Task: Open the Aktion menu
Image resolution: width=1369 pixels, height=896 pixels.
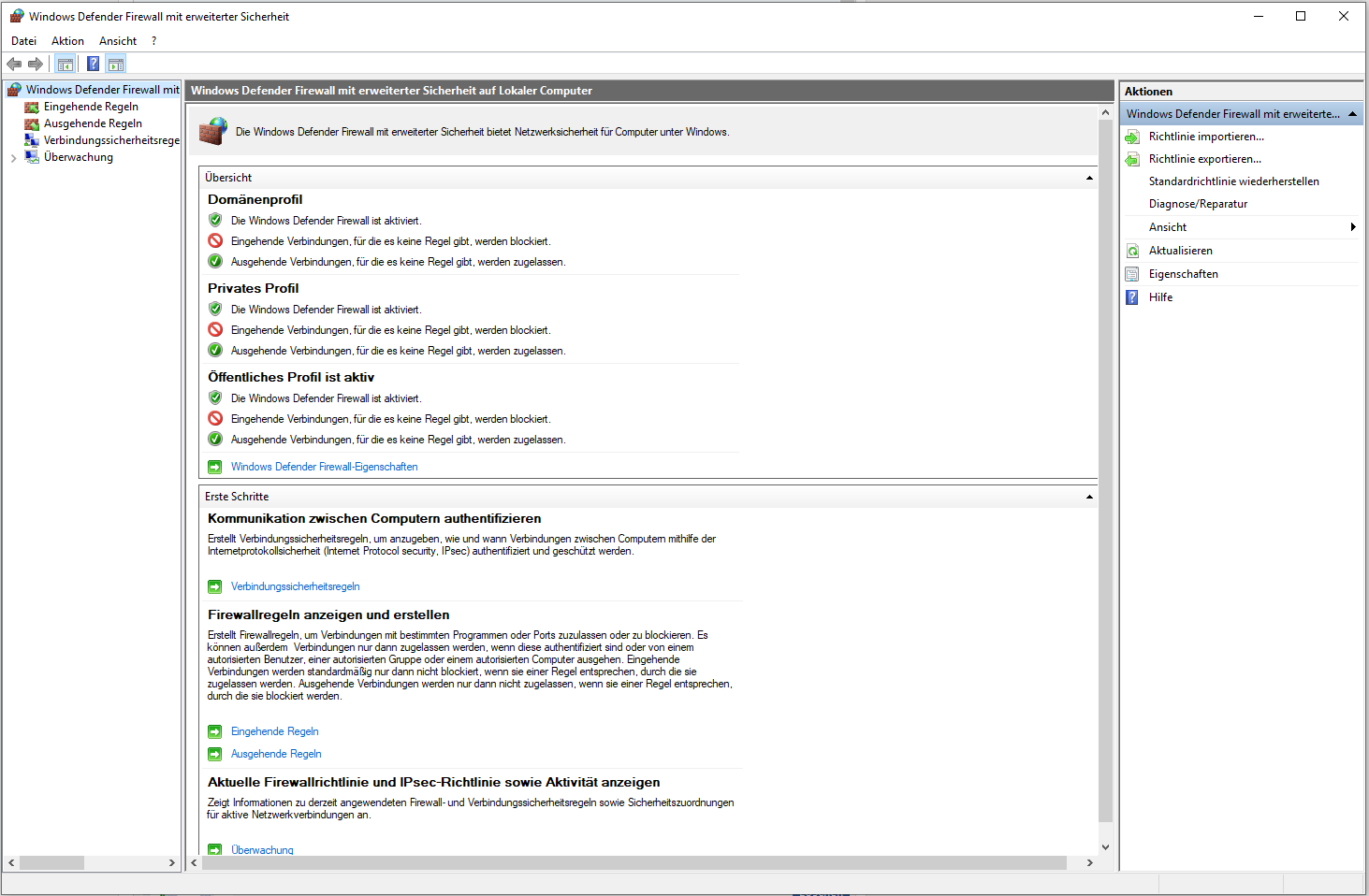Action: pos(67,40)
